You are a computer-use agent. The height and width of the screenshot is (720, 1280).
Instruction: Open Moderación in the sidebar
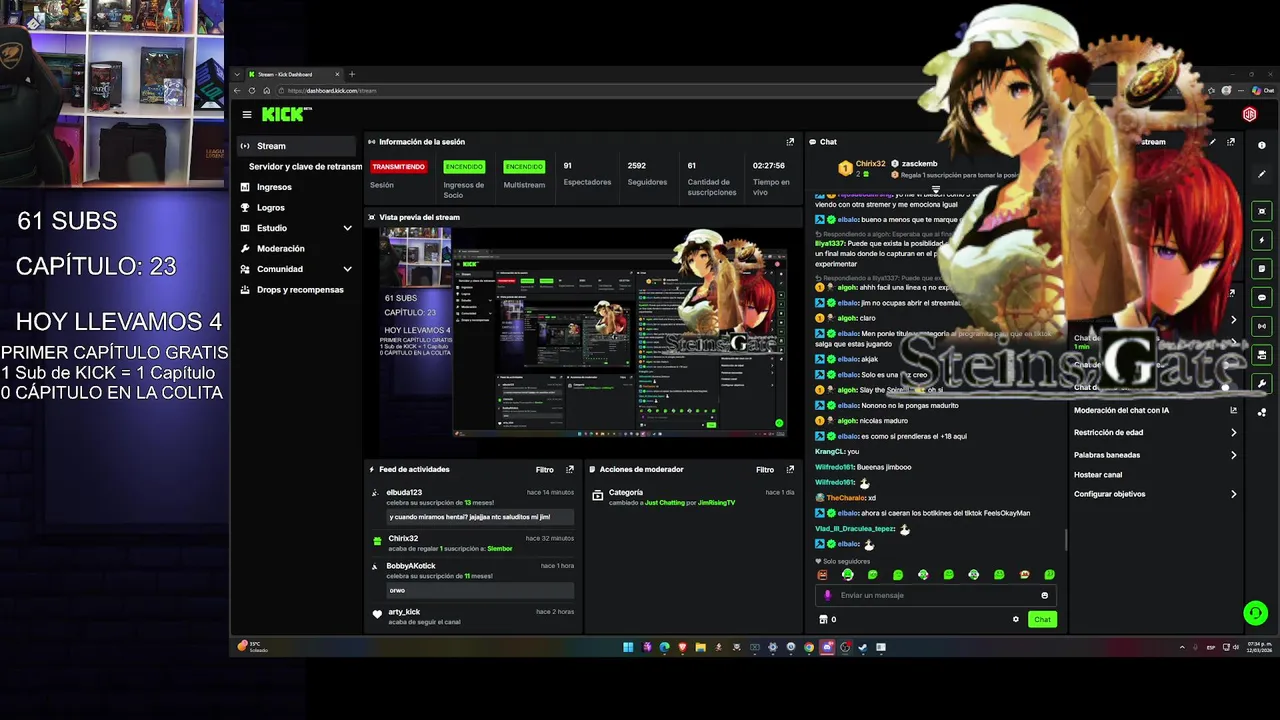280,248
